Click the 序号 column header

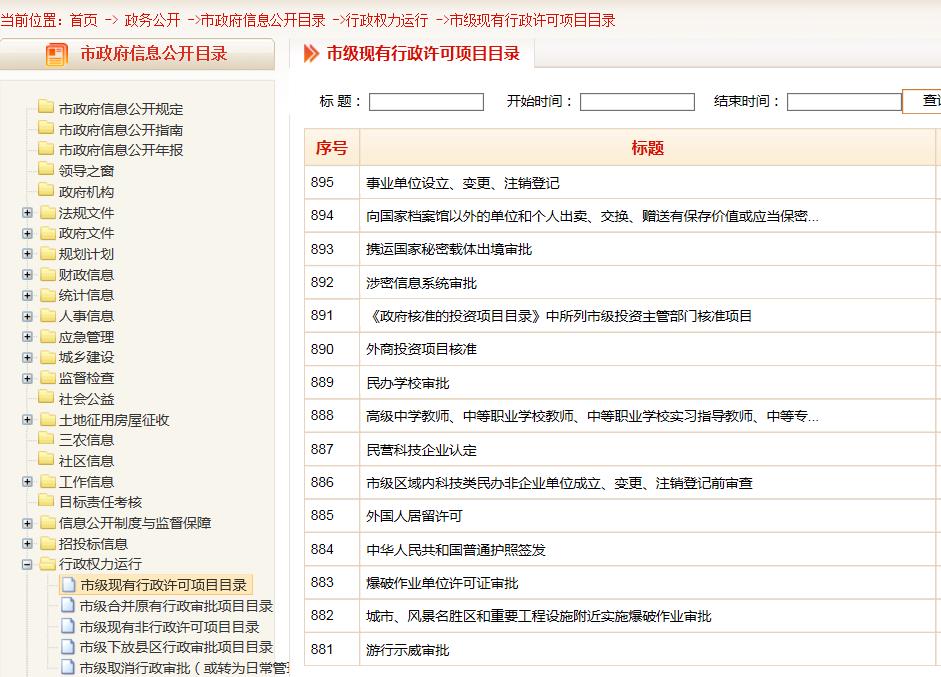click(x=331, y=148)
